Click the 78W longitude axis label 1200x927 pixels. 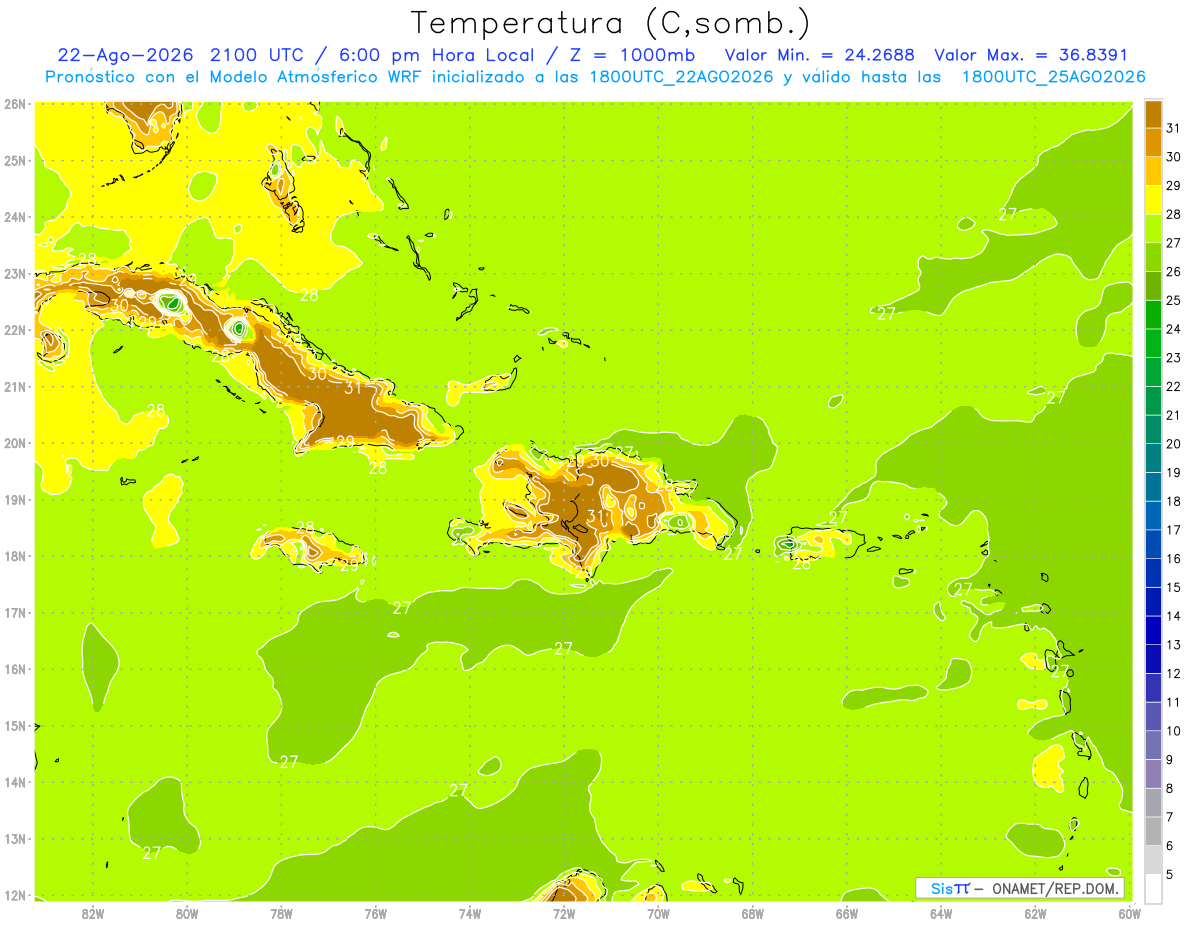point(281,913)
